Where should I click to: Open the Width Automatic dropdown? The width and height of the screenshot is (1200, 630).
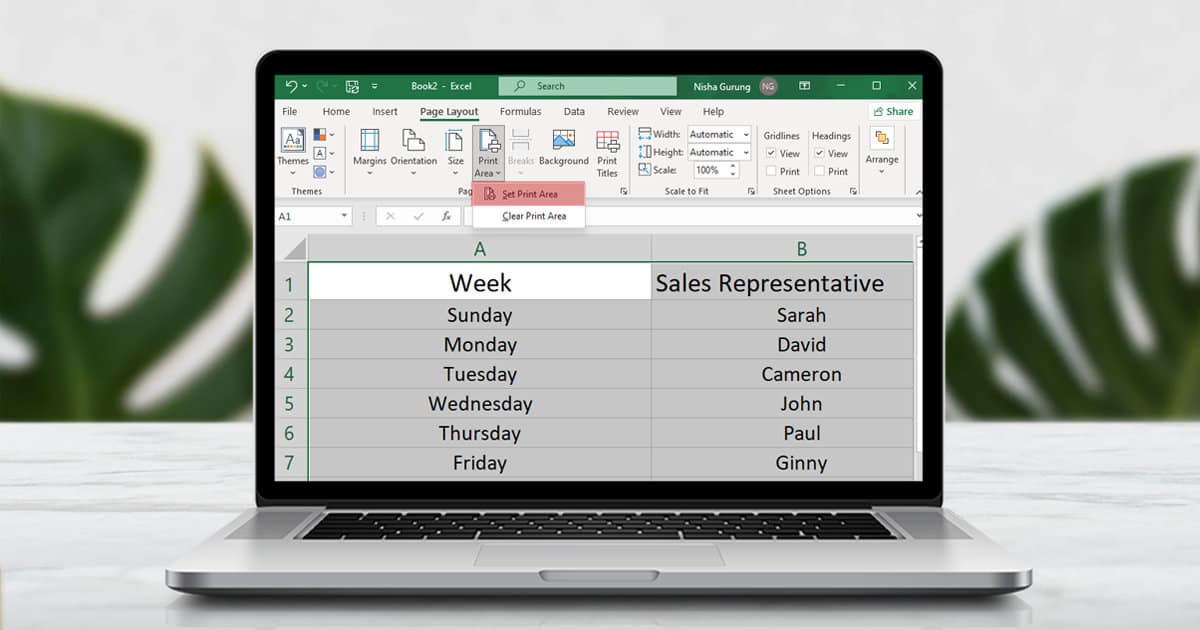pyautogui.click(x=747, y=134)
